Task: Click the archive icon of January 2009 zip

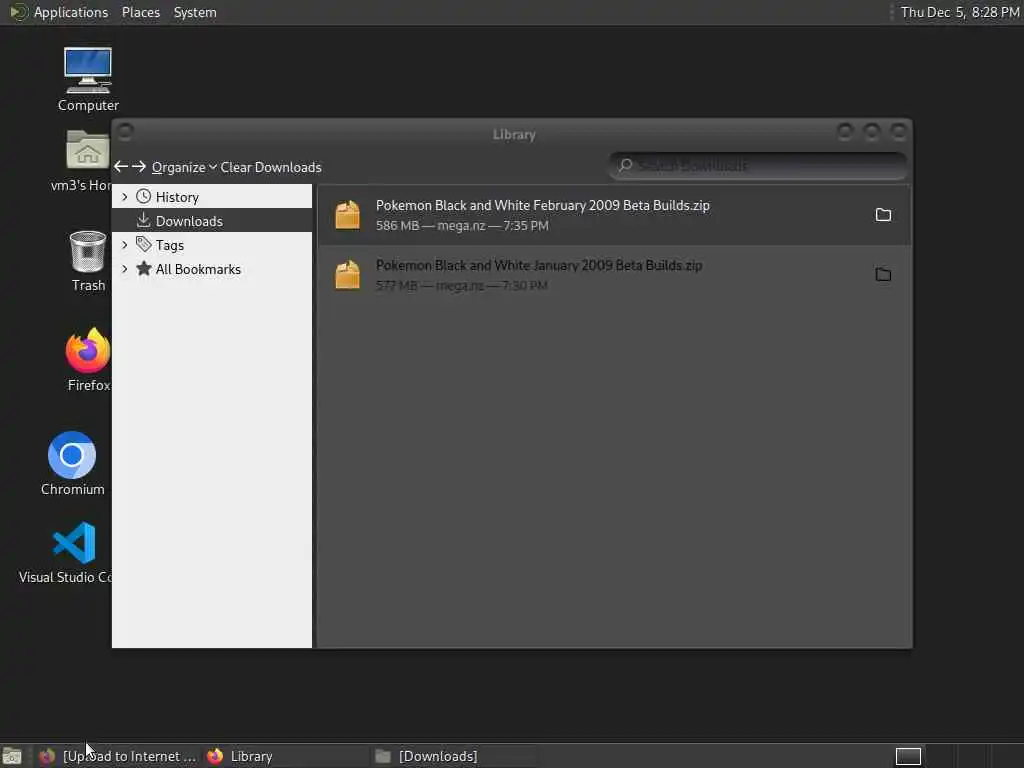Action: tap(347, 275)
